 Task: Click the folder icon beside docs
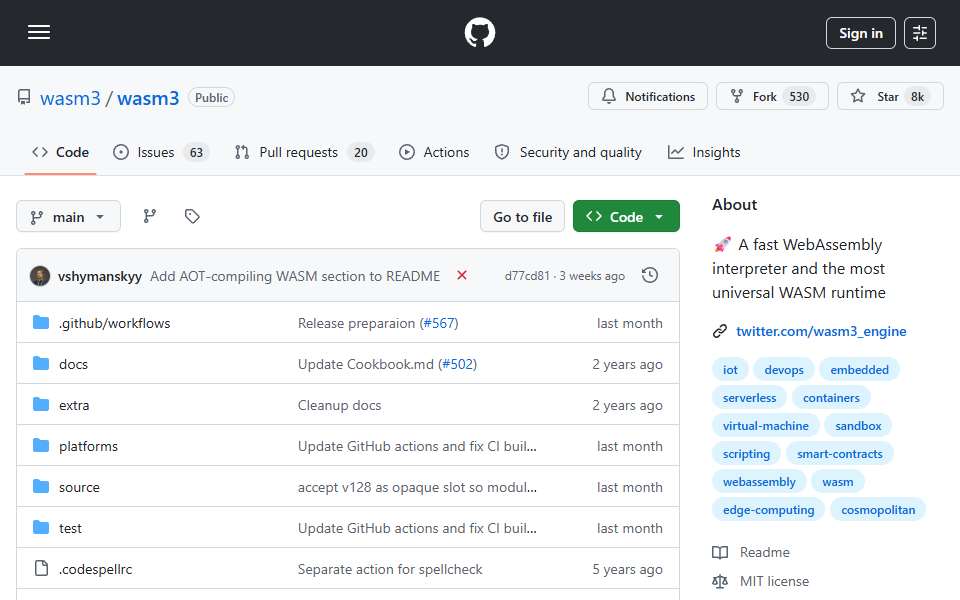[41, 364]
